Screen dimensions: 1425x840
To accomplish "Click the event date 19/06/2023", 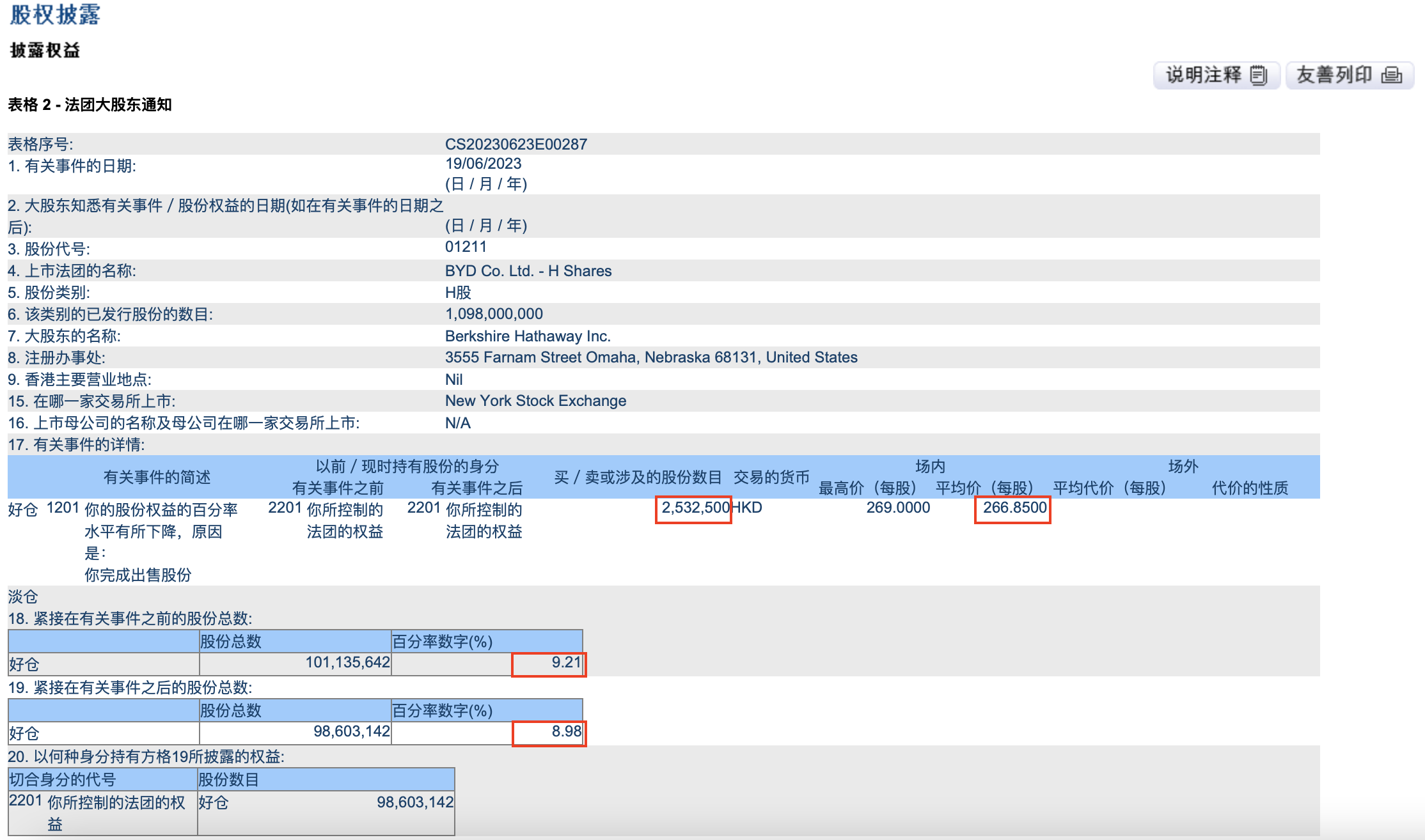I will [x=483, y=164].
